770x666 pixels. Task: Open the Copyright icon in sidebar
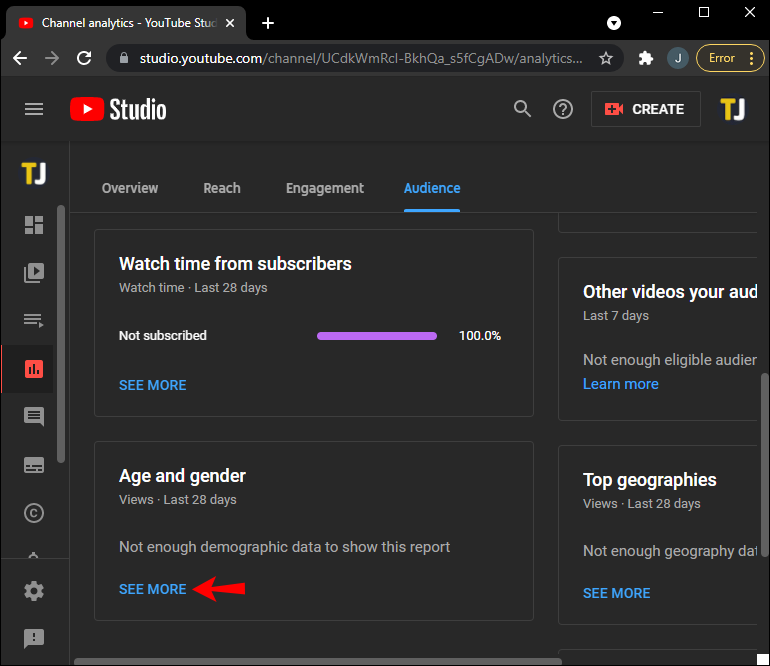pyautogui.click(x=34, y=513)
